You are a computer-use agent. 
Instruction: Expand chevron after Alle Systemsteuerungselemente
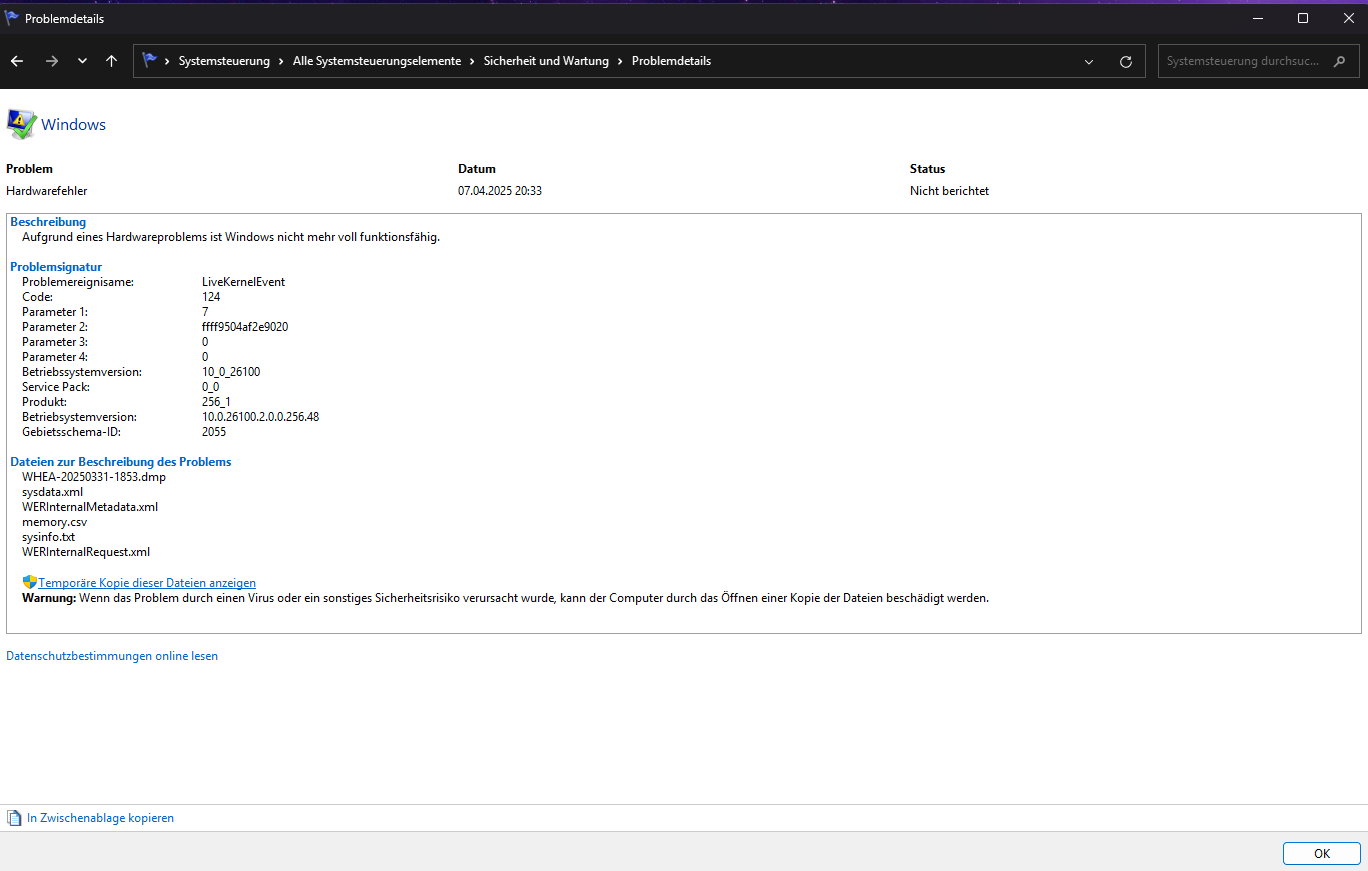pyautogui.click(x=472, y=61)
